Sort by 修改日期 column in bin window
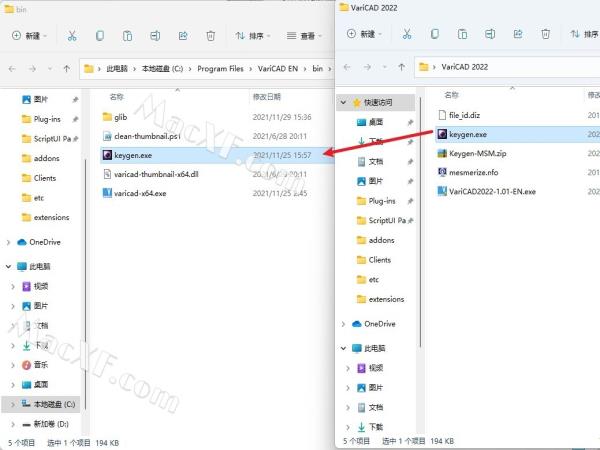This screenshot has width=600, height=450. click(x=267, y=97)
